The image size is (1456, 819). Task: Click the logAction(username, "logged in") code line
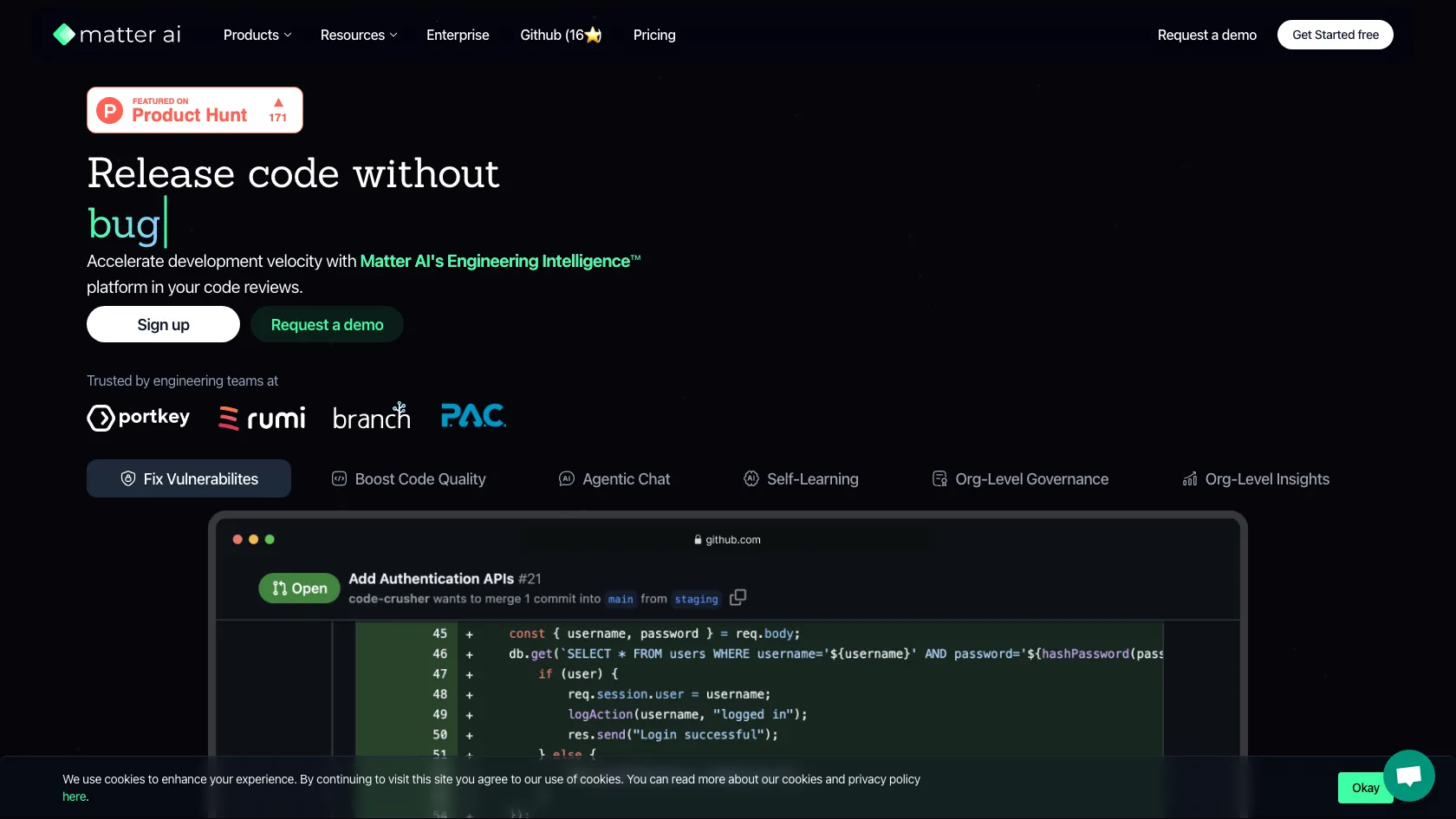(x=687, y=714)
